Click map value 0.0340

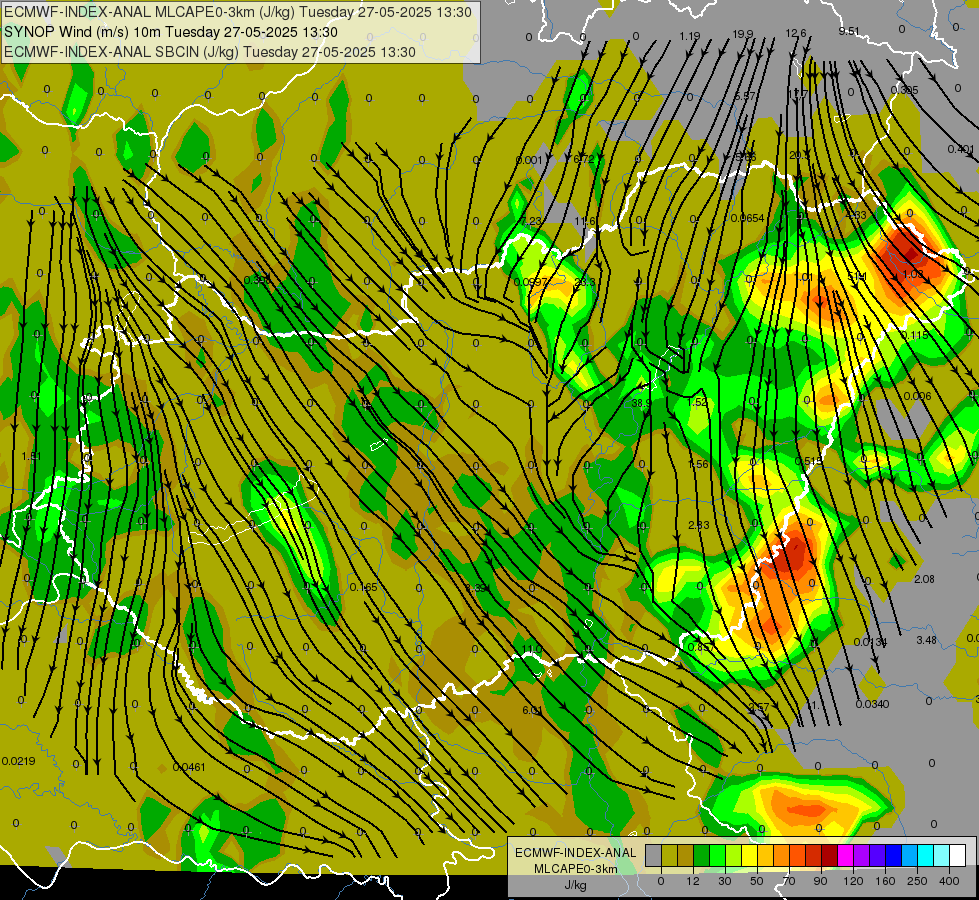[x=872, y=704]
